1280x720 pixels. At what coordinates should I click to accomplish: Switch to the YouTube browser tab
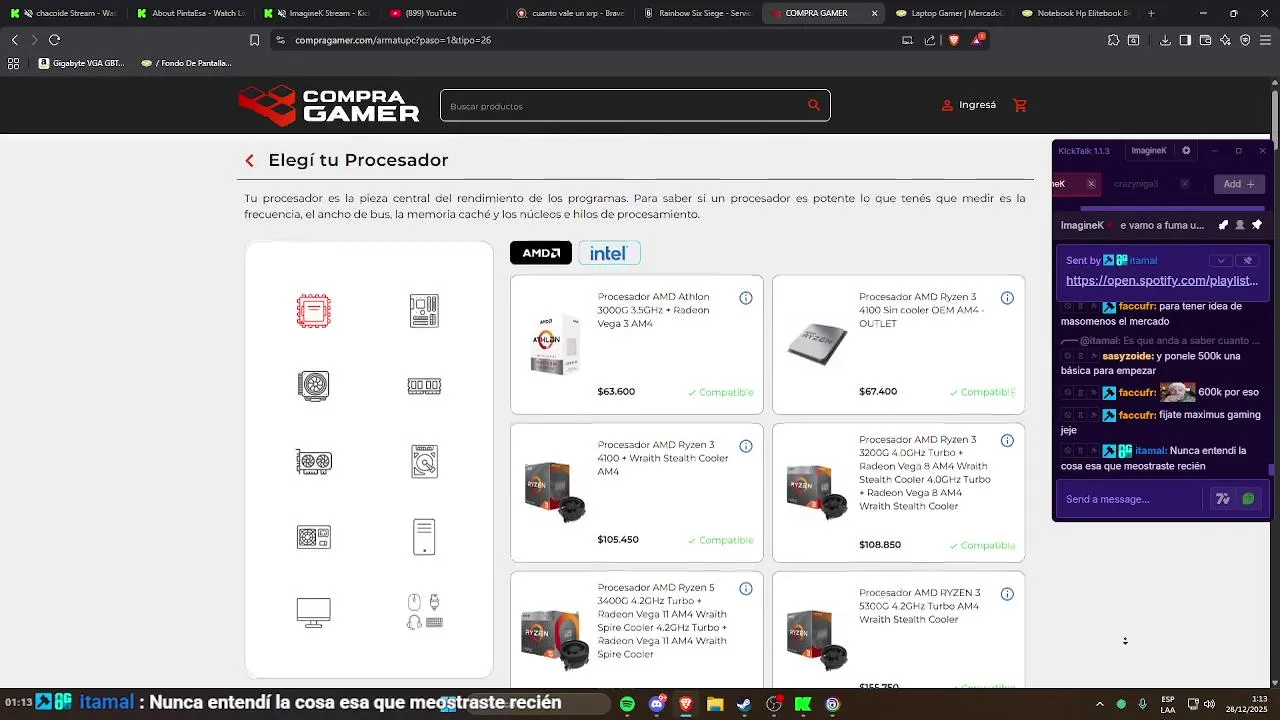(x=445, y=13)
